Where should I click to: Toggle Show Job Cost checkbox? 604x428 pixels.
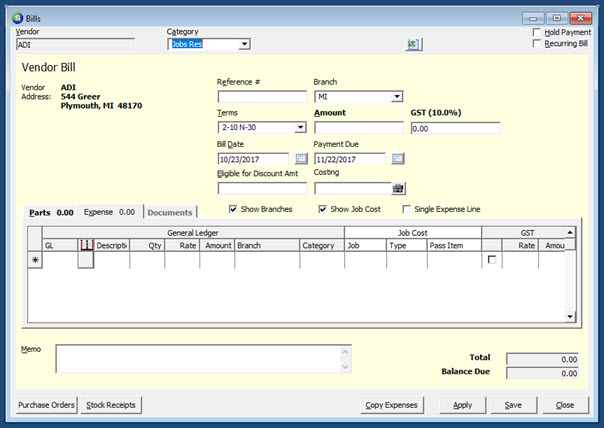click(x=323, y=209)
